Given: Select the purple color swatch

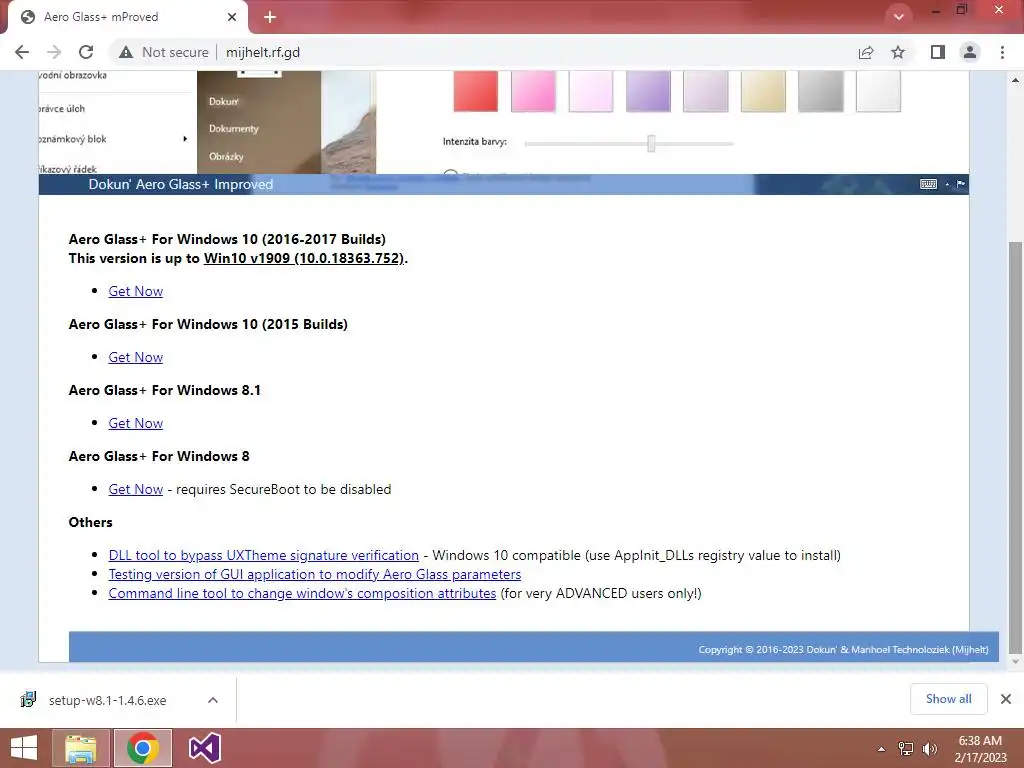Looking at the screenshot, I should pos(648,91).
